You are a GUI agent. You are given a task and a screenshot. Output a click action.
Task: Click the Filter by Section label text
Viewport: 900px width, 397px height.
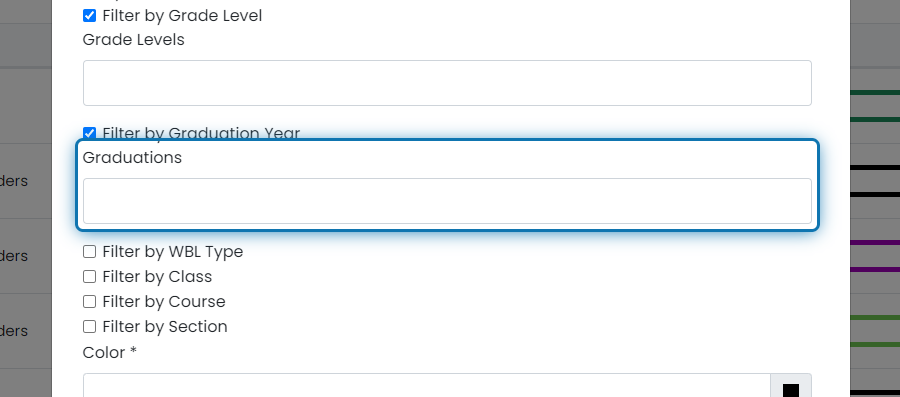[x=165, y=327]
